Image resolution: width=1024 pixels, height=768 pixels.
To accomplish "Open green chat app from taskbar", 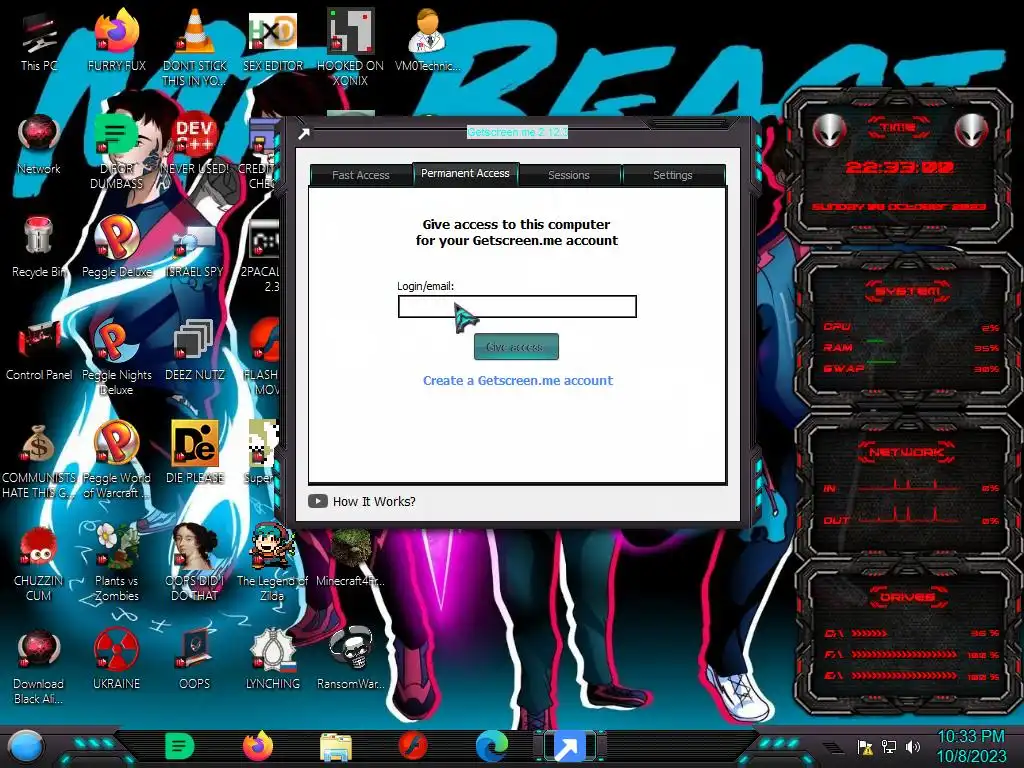I will pyautogui.click(x=180, y=746).
